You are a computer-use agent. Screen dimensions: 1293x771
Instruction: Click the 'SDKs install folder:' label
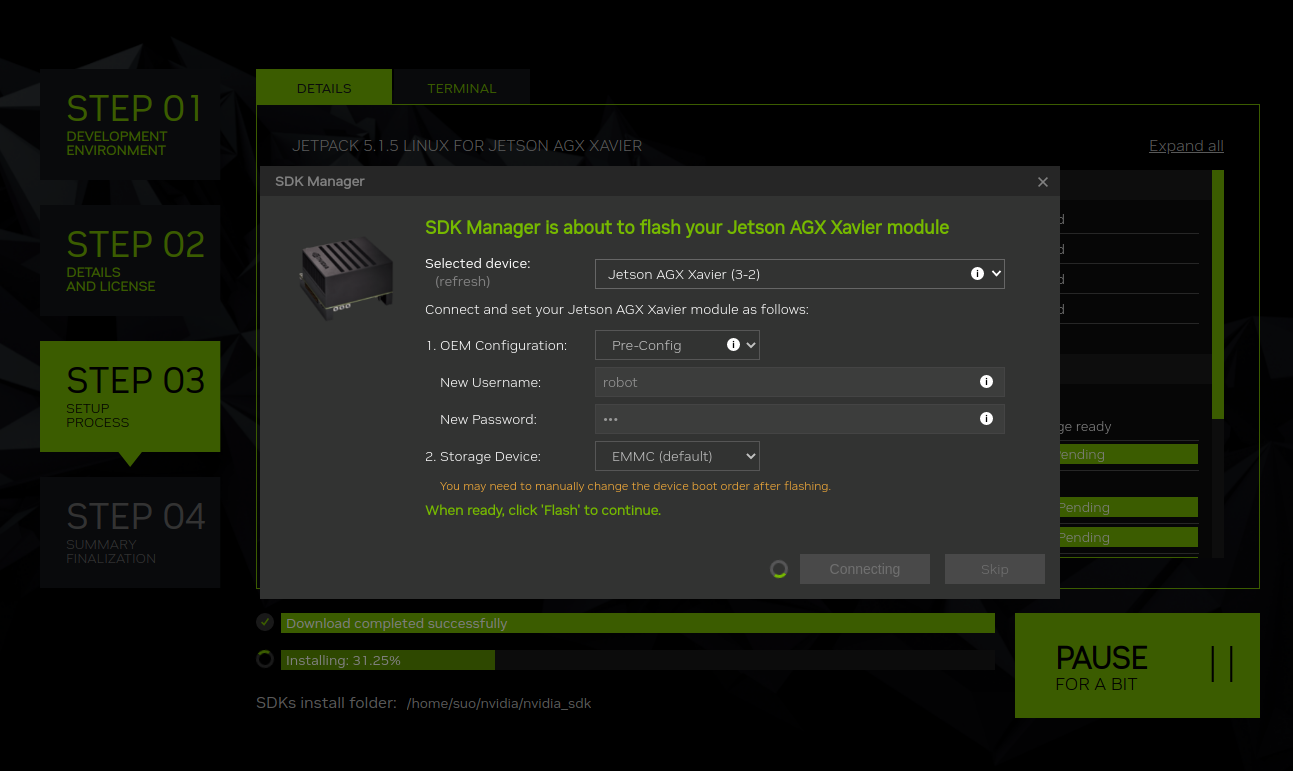(326, 703)
